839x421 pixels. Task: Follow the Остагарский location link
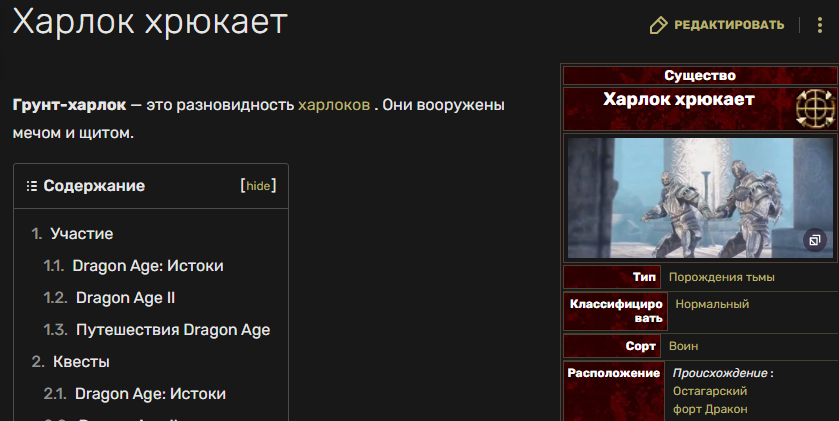(x=710, y=391)
